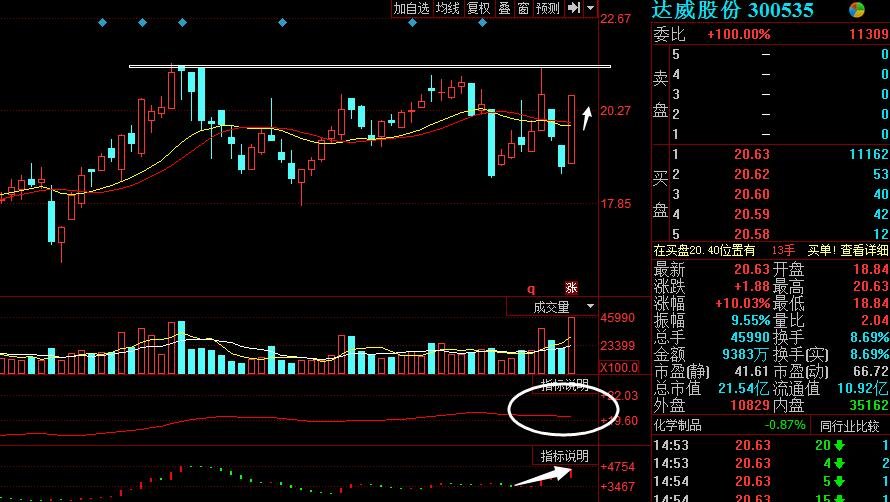Click the 17.85 price axis label
The width and height of the screenshot is (890, 502).
tap(616, 203)
